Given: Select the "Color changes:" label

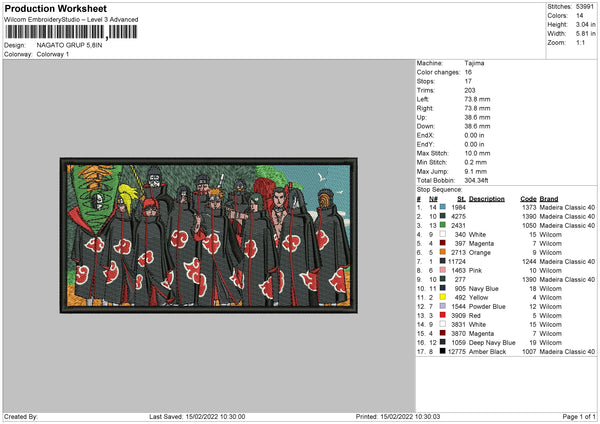Looking at the screenshot, I should tap(438, 72).
